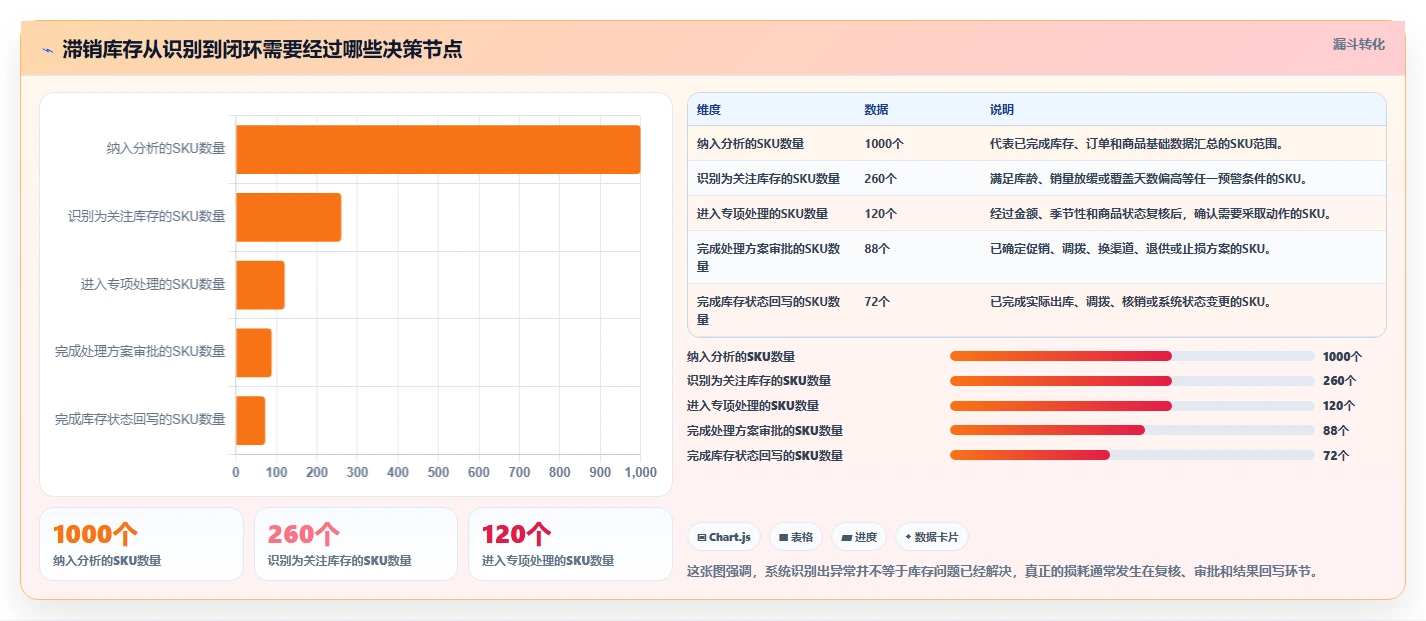Select the 进度 chip
This screenshot has width=1426, height=621.
pyautogui.click(x=859, y=537)
